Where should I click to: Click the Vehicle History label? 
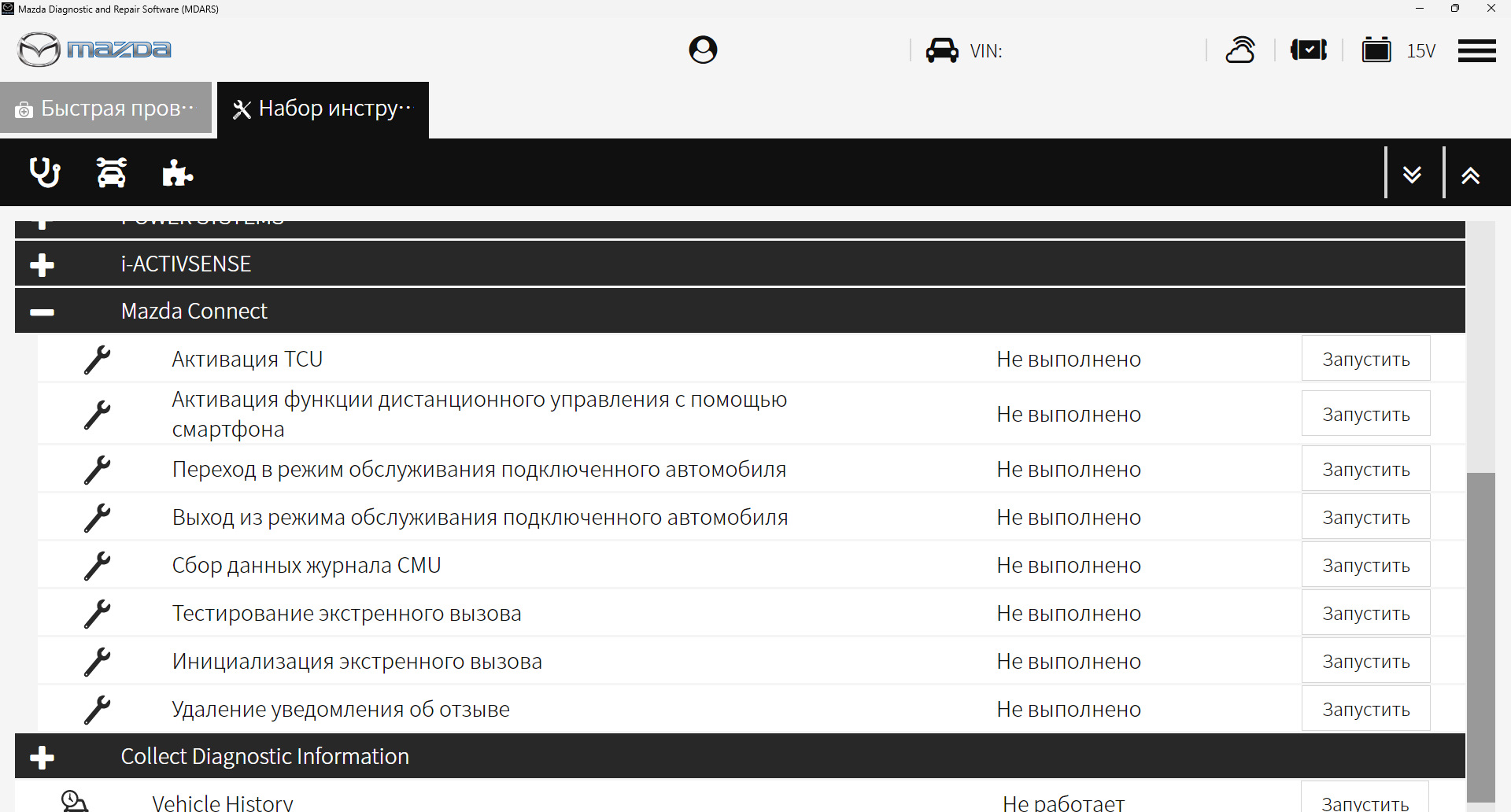(x=223, y=803)
